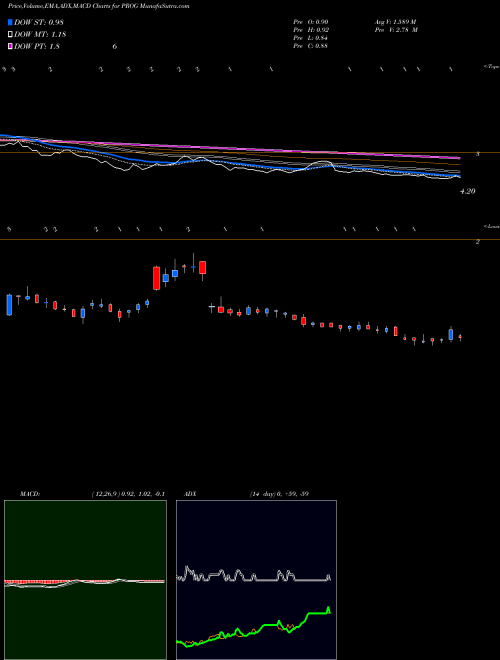500x660 pixels.
Task: Click the 'ADX' panel heading
Action: tap(191, 494)
